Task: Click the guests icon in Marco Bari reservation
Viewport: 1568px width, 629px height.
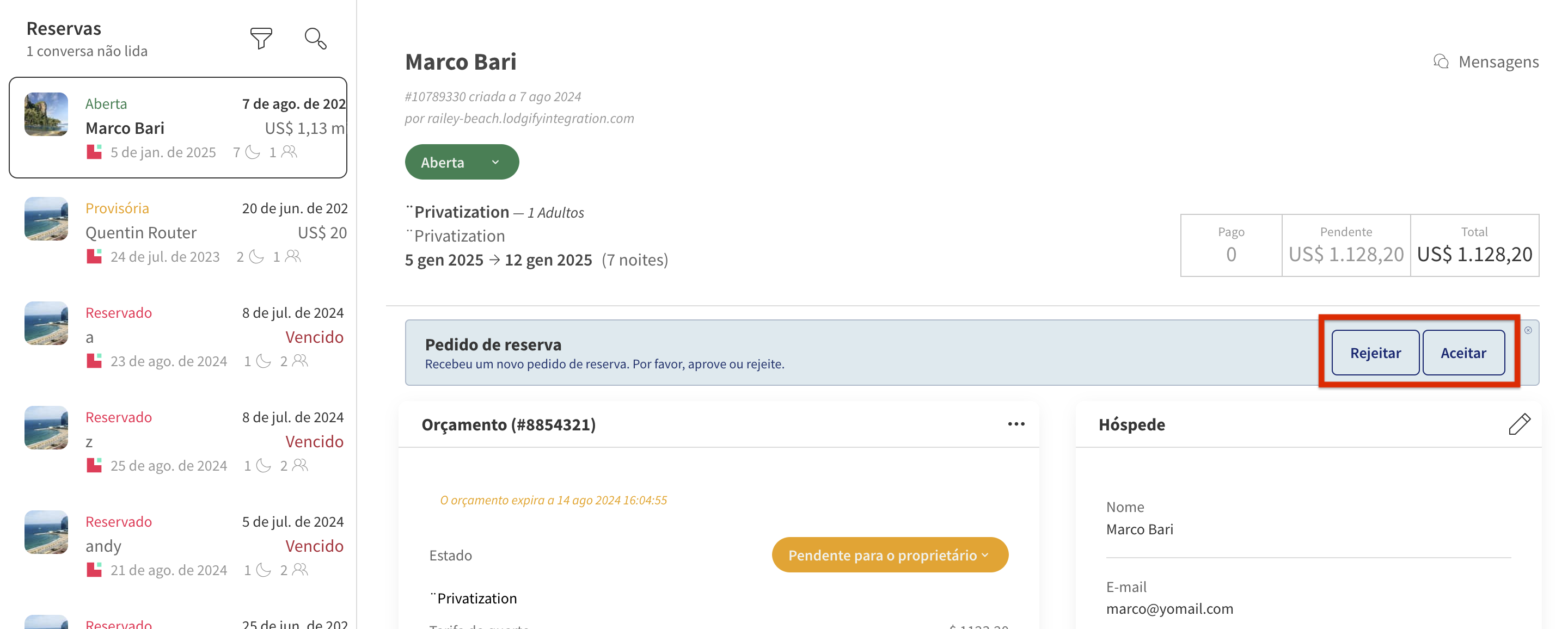Action: tap(290, 152)
